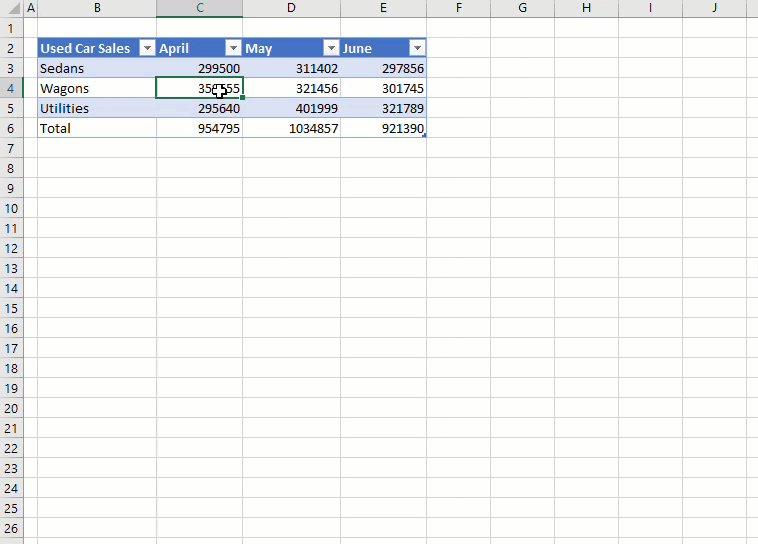
Task: Click the May Wagons value 321456
Action: (x=291, y=89)
